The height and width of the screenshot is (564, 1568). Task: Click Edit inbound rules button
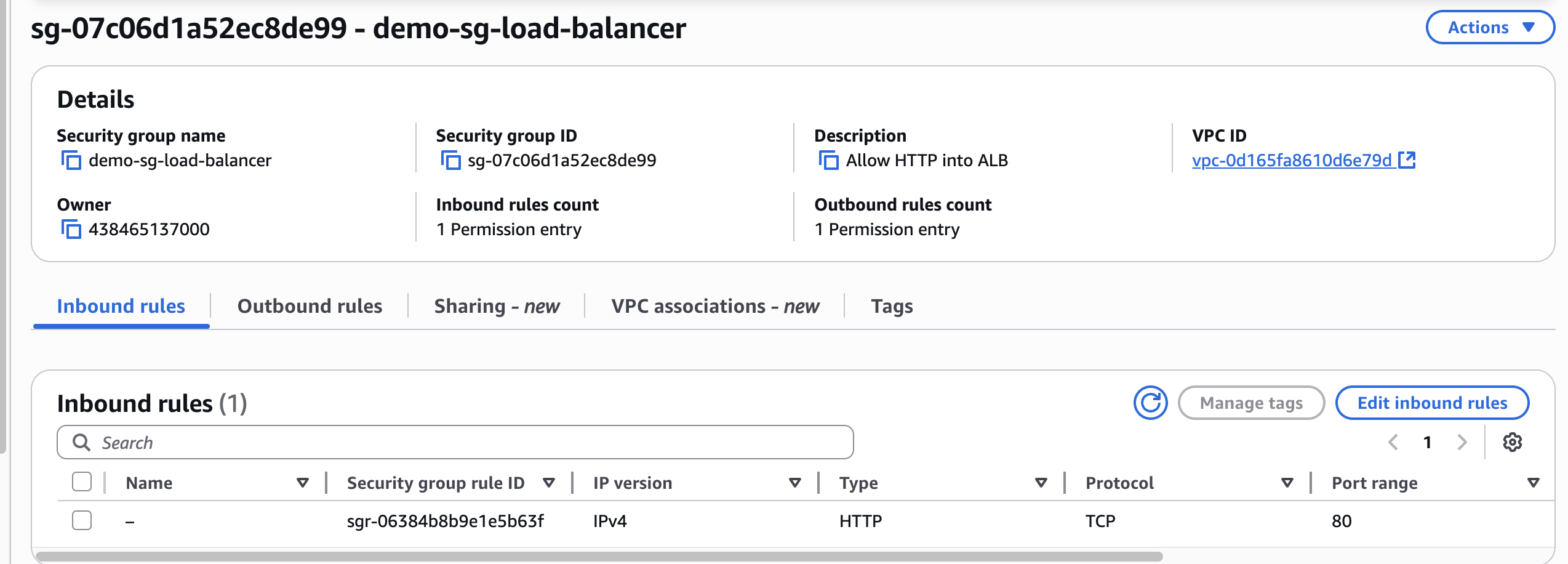(x=1432, y=403)
